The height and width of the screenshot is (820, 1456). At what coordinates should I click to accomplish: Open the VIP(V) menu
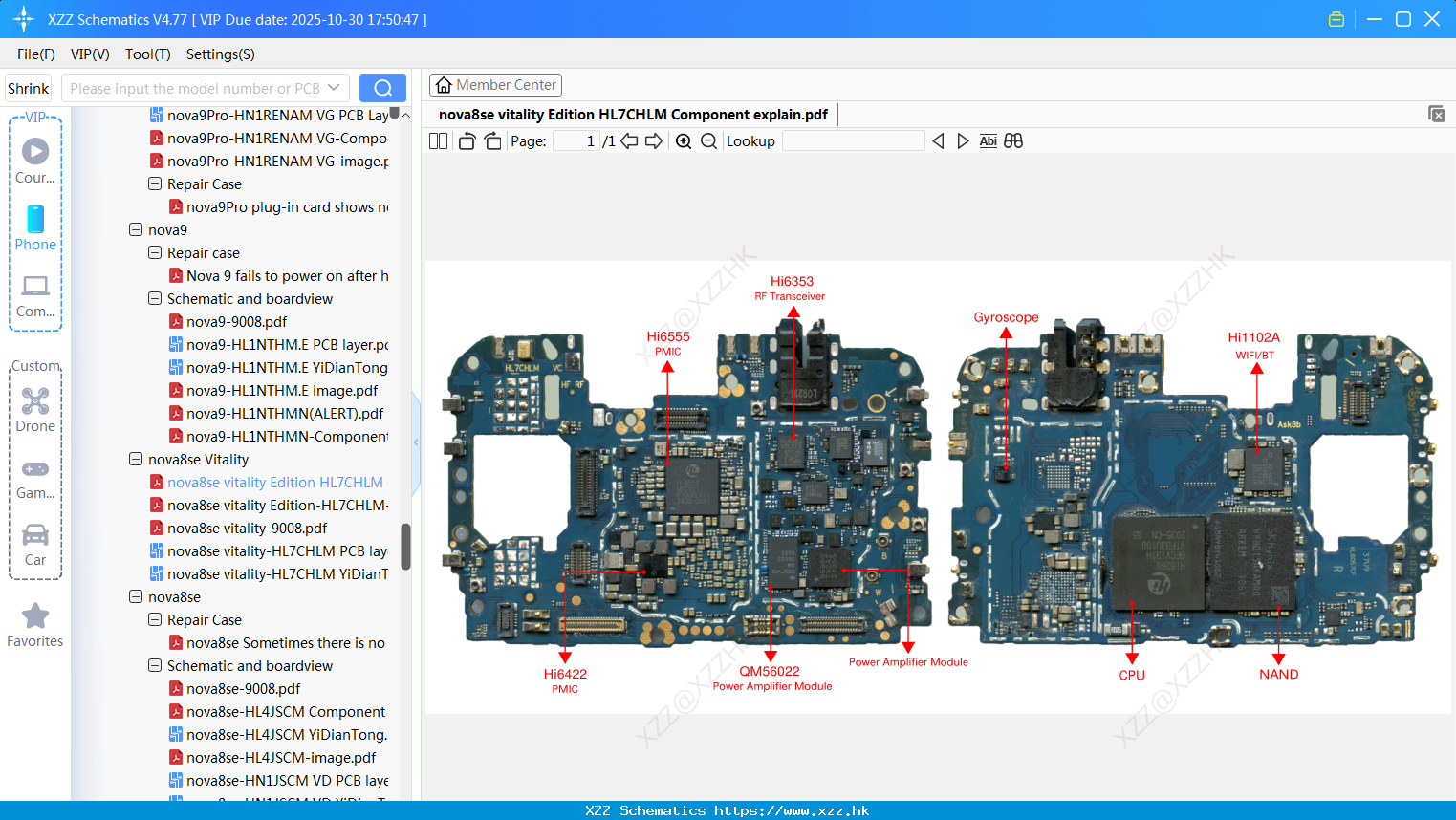(x=90, y=54)
